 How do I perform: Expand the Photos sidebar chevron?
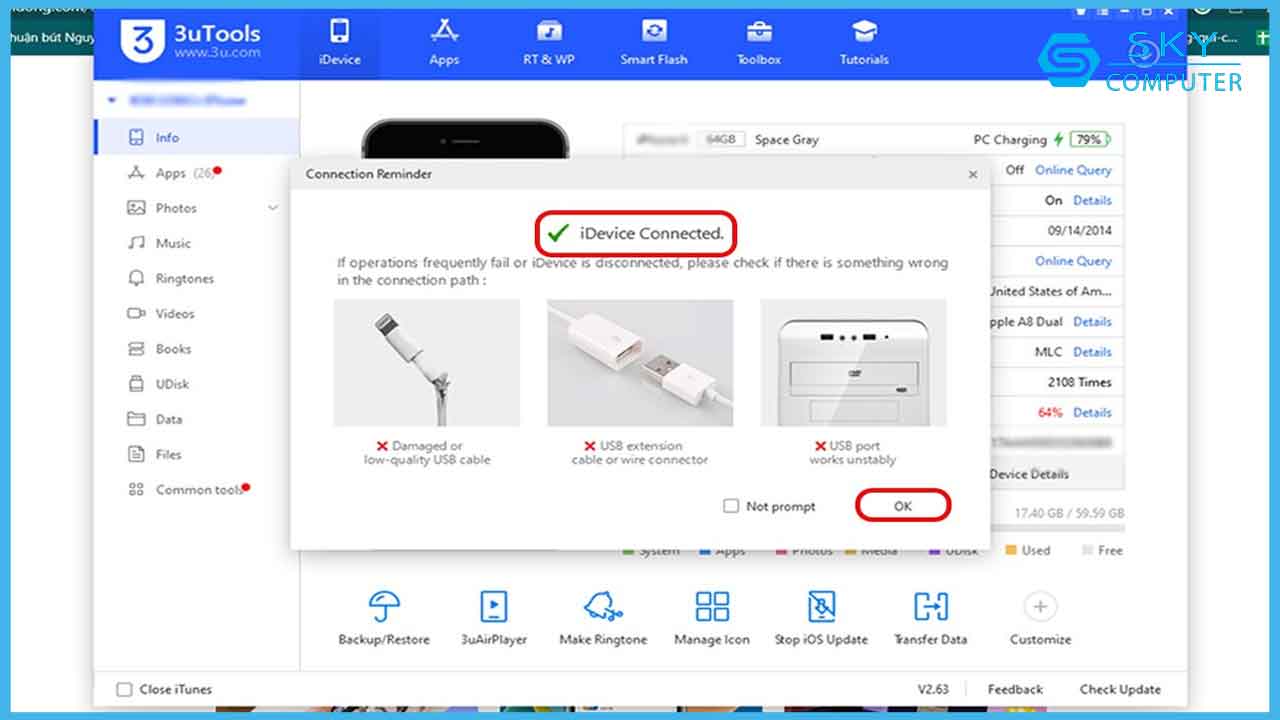pyautogui.click(x=273, y=208)
